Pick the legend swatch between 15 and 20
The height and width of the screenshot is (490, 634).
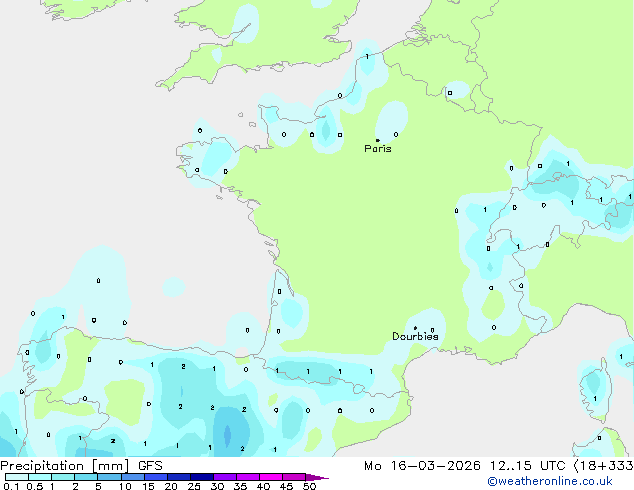156,477
